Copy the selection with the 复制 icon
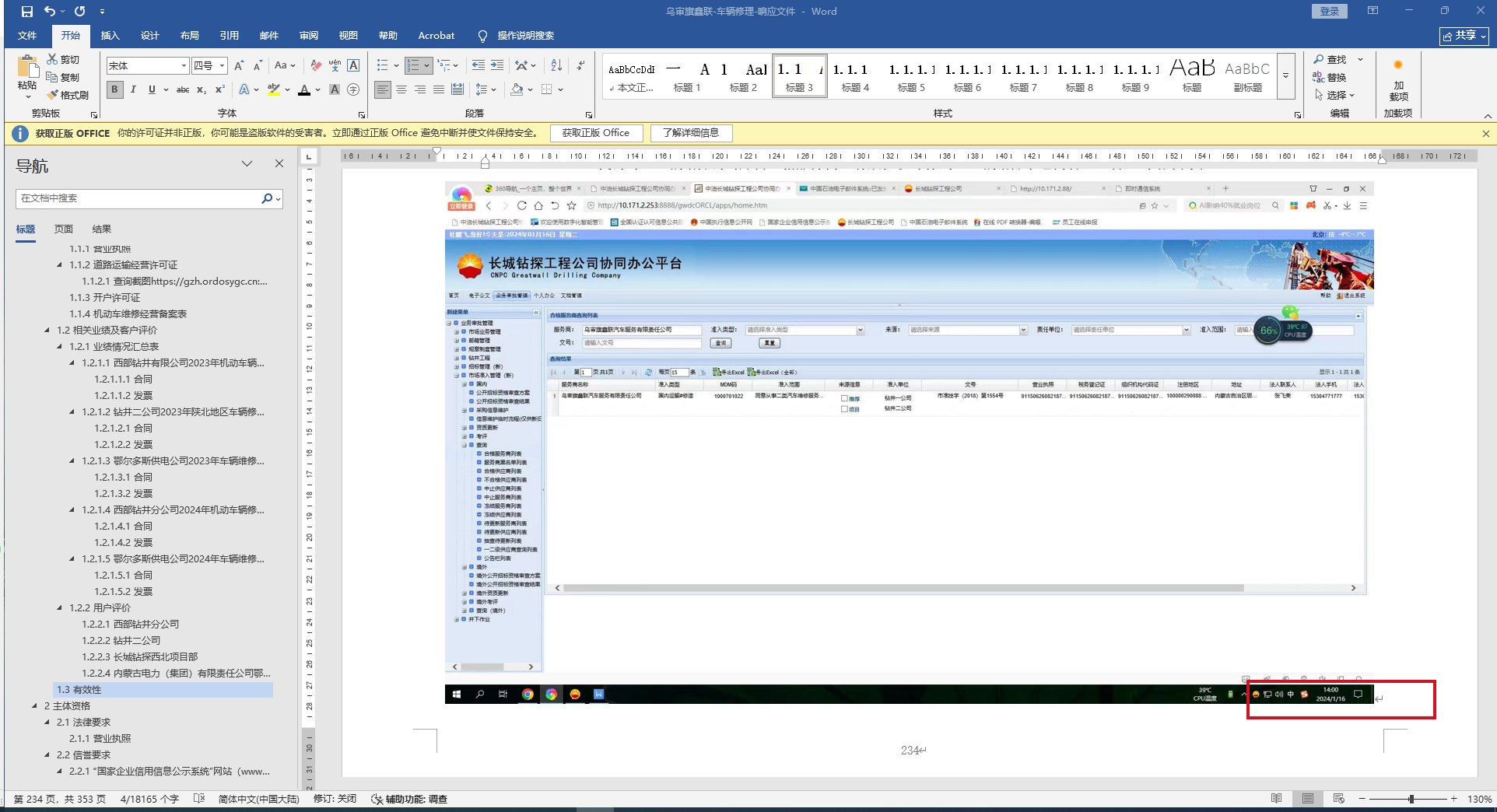This screenshot has width=1497, height=812. 63,77
